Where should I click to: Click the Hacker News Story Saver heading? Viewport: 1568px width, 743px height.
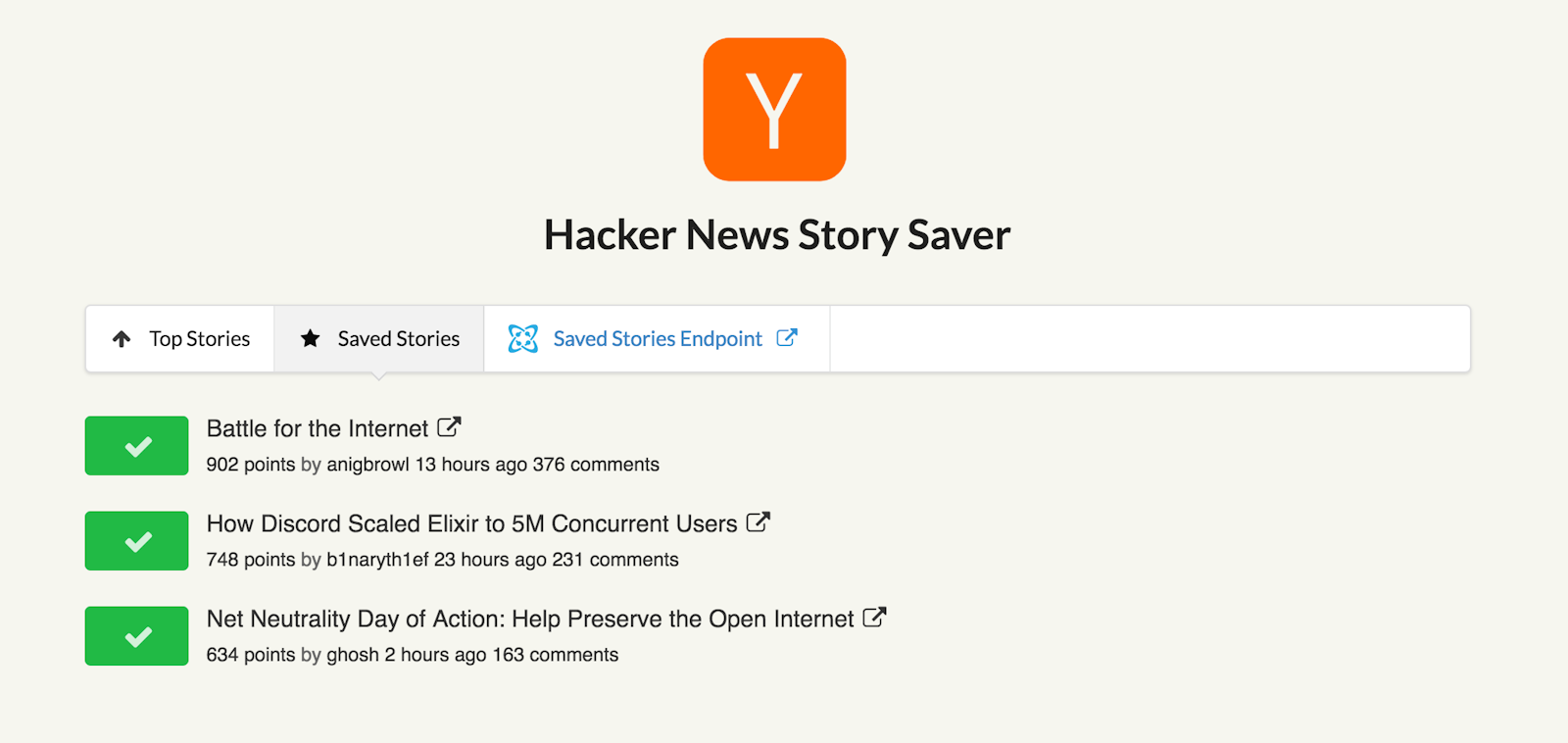pos(777,235)
